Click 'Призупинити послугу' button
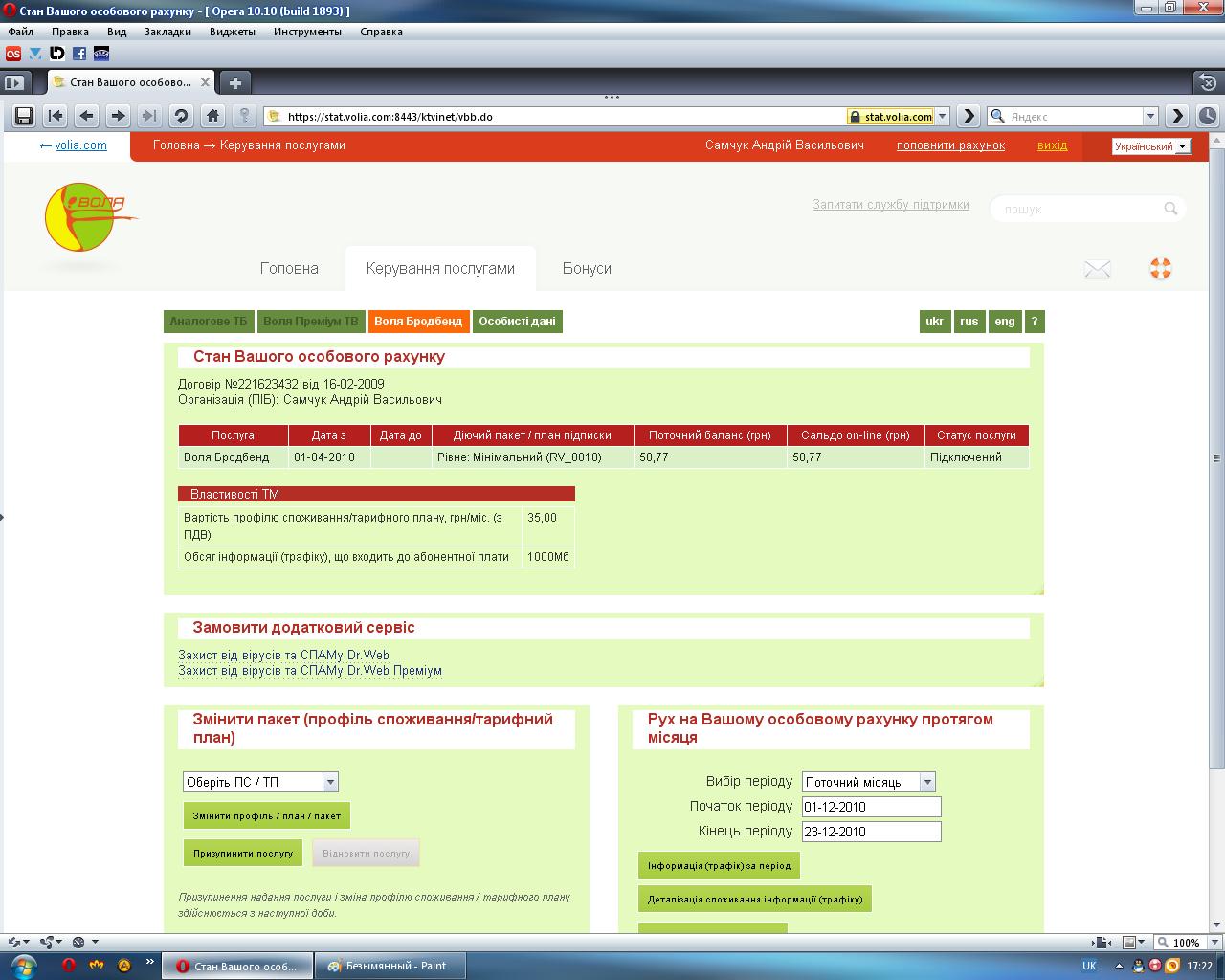The width and height of the screenshot is (1225, 980). coord(243,853)
